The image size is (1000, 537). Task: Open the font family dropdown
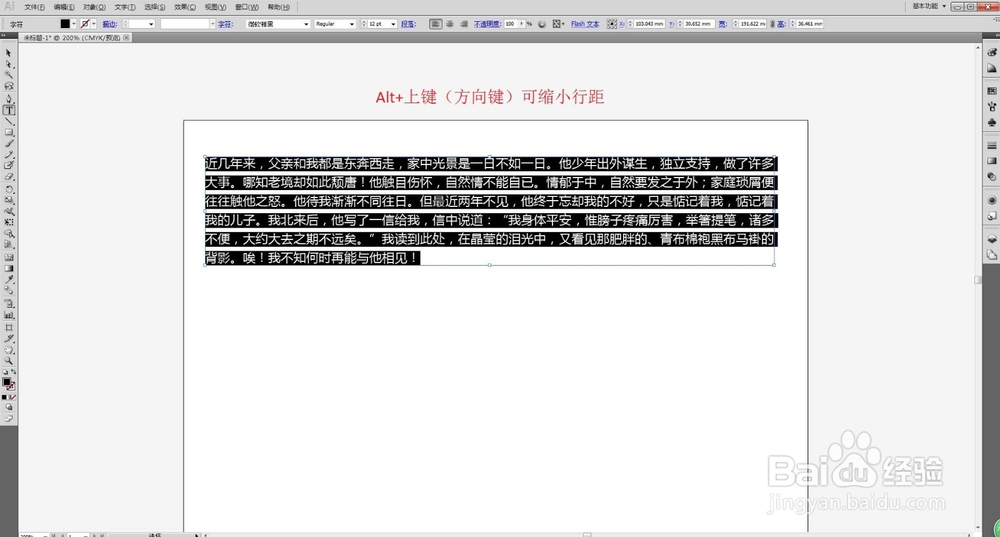306,24
